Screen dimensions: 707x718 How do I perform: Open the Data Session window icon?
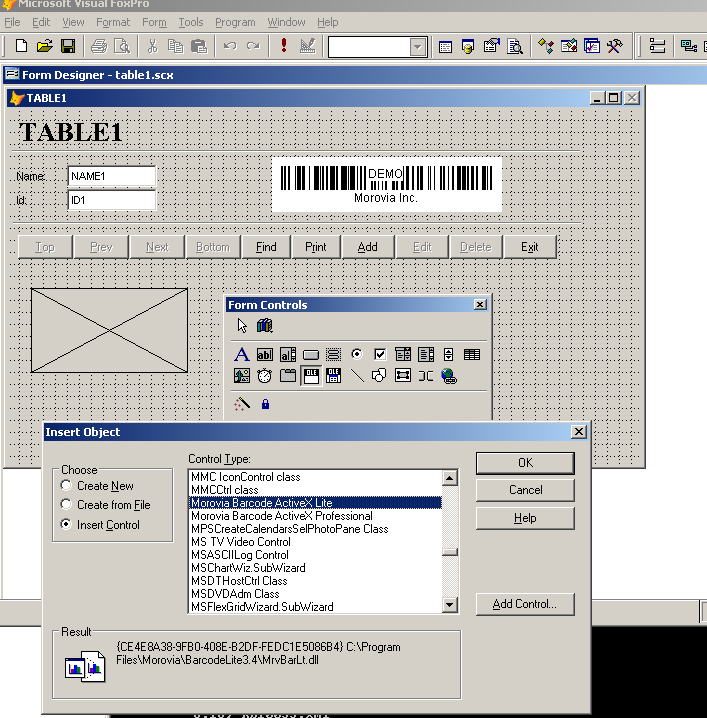click(x=468, y=47)
